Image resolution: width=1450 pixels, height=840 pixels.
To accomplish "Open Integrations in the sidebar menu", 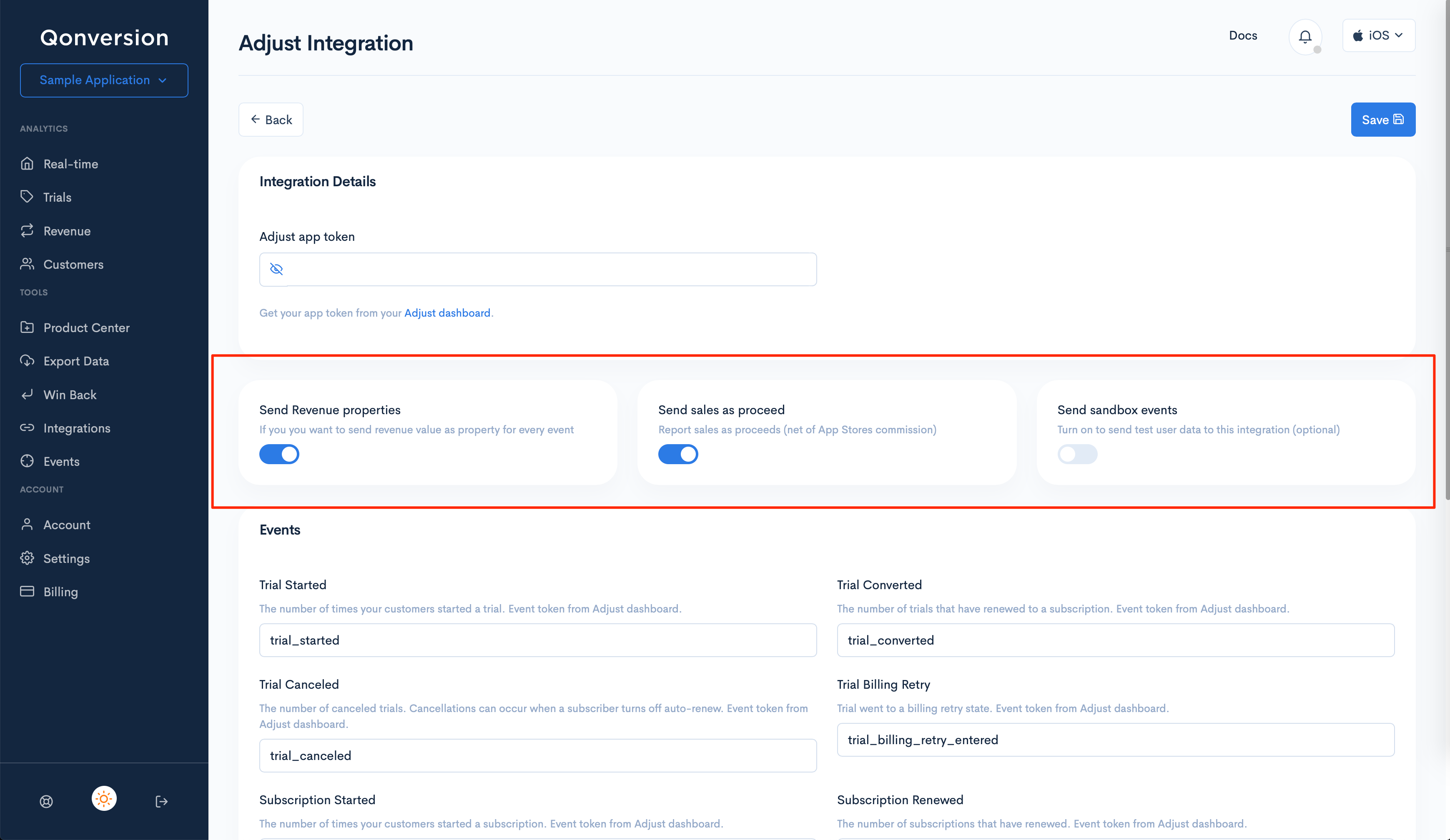I will click(x=77, y=428).
